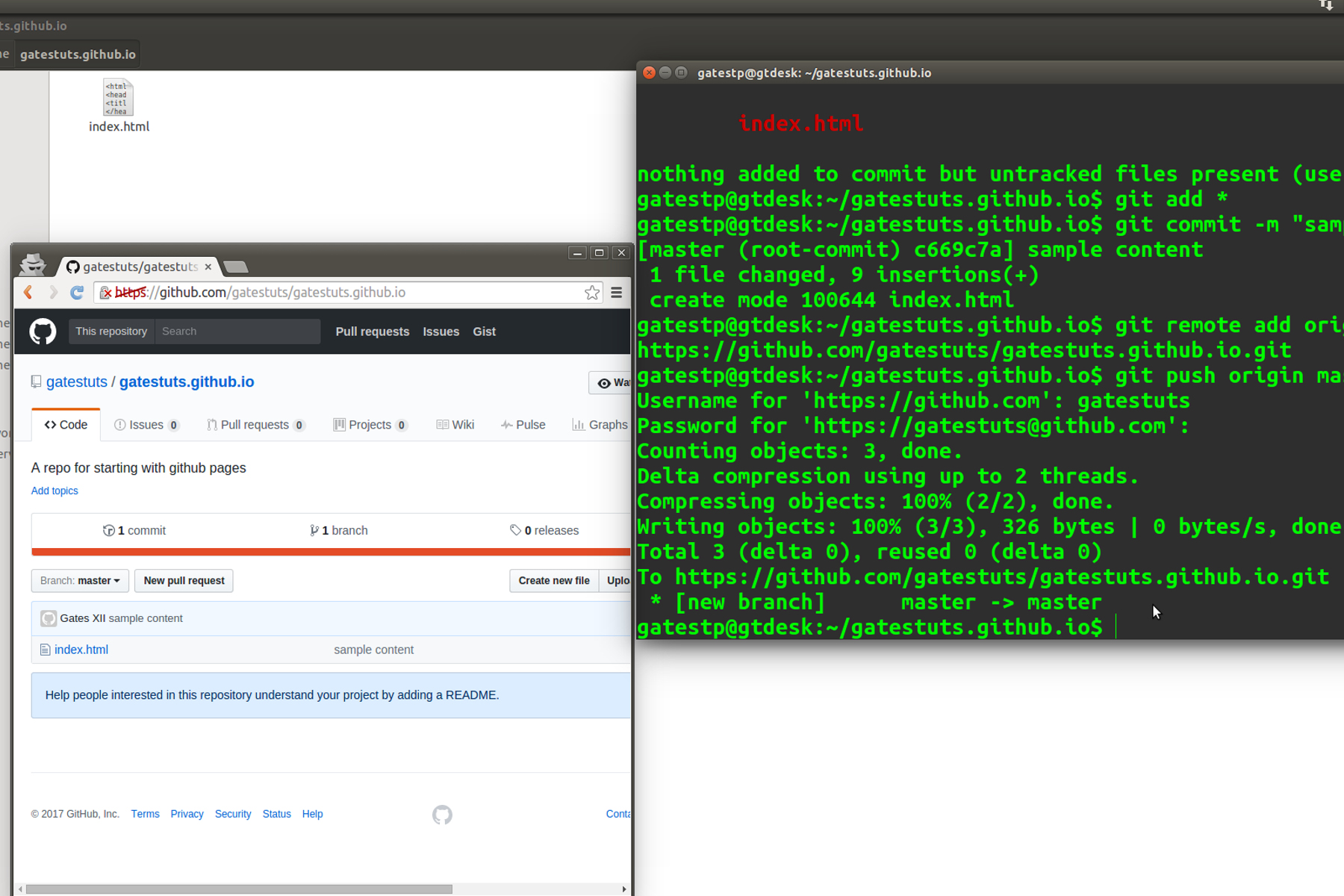Click the Privacy footer link

coord(187,814)
